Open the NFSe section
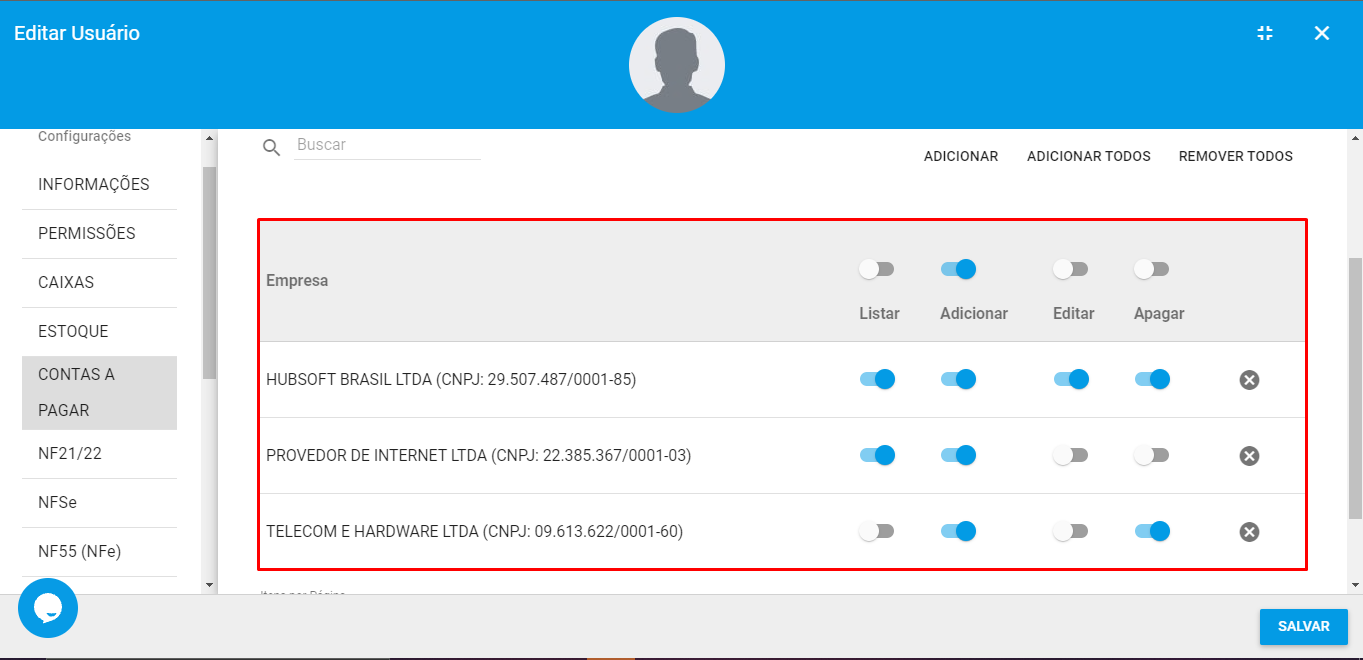This screenshot has width=1363, height=660. click(99, 502)
